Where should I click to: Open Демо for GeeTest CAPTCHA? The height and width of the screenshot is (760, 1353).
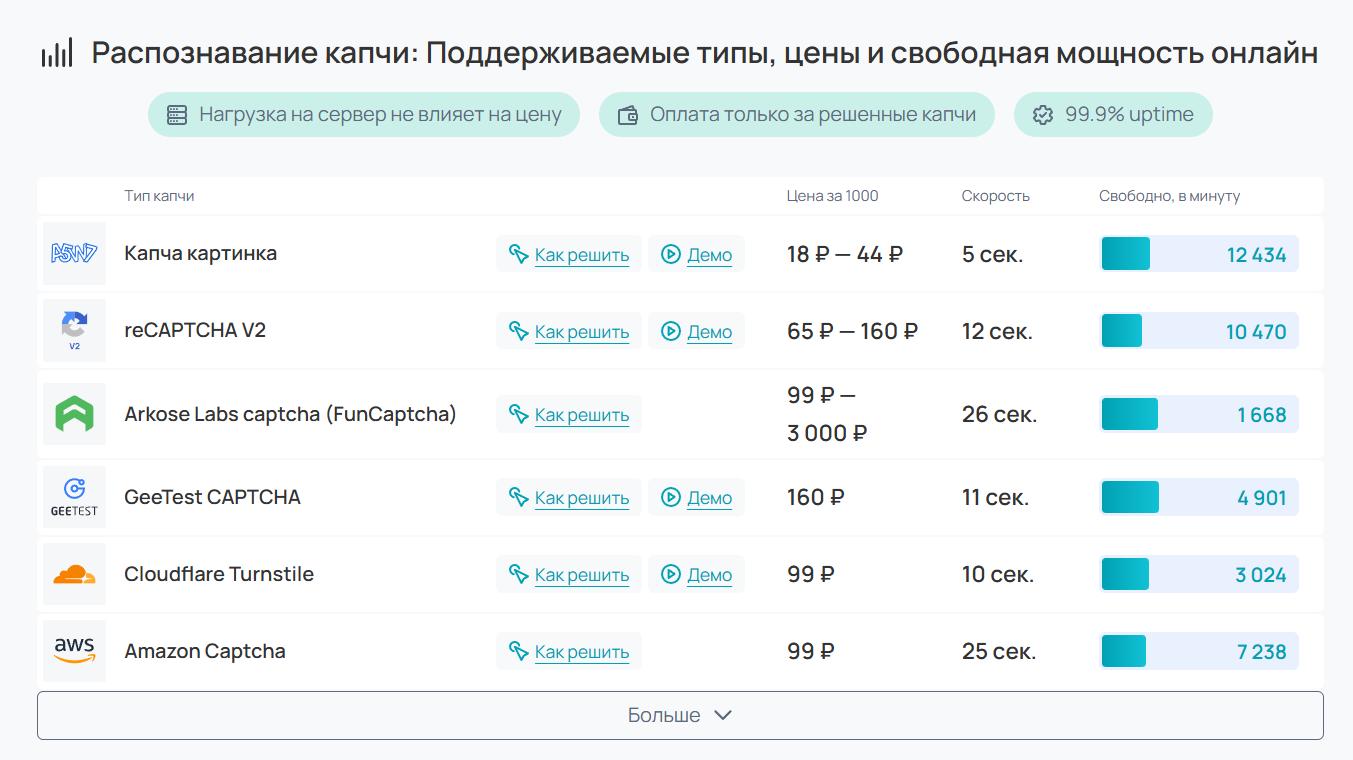coord(697,497)
